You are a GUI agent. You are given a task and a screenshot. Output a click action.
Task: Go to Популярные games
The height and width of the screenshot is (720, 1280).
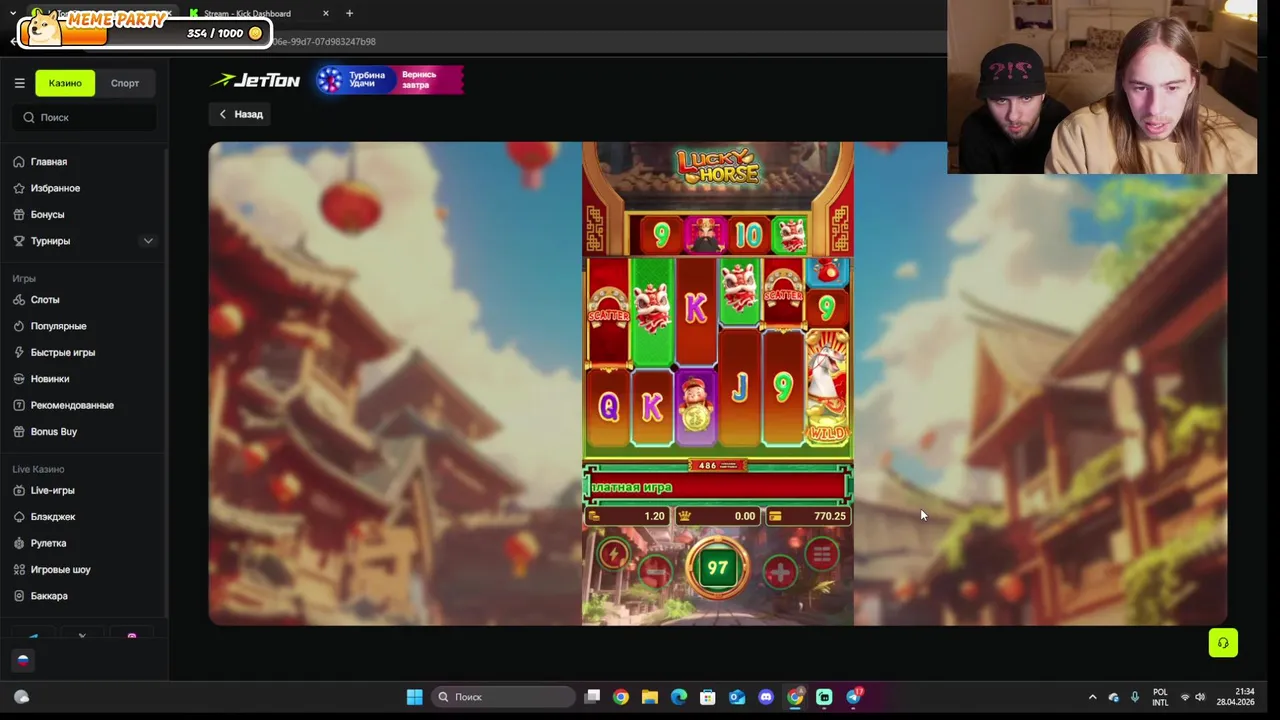click(x=58, y=326)
